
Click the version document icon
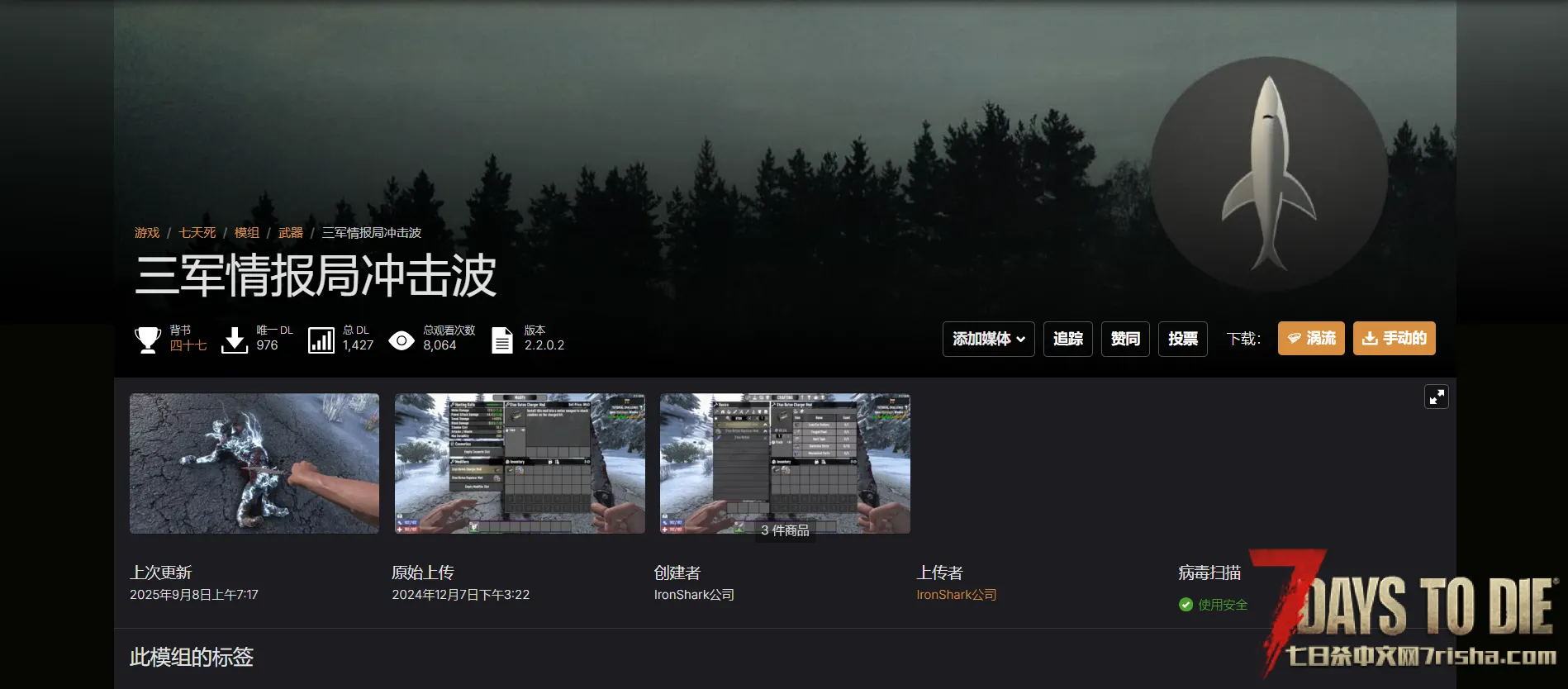click(x=502, y=340)
